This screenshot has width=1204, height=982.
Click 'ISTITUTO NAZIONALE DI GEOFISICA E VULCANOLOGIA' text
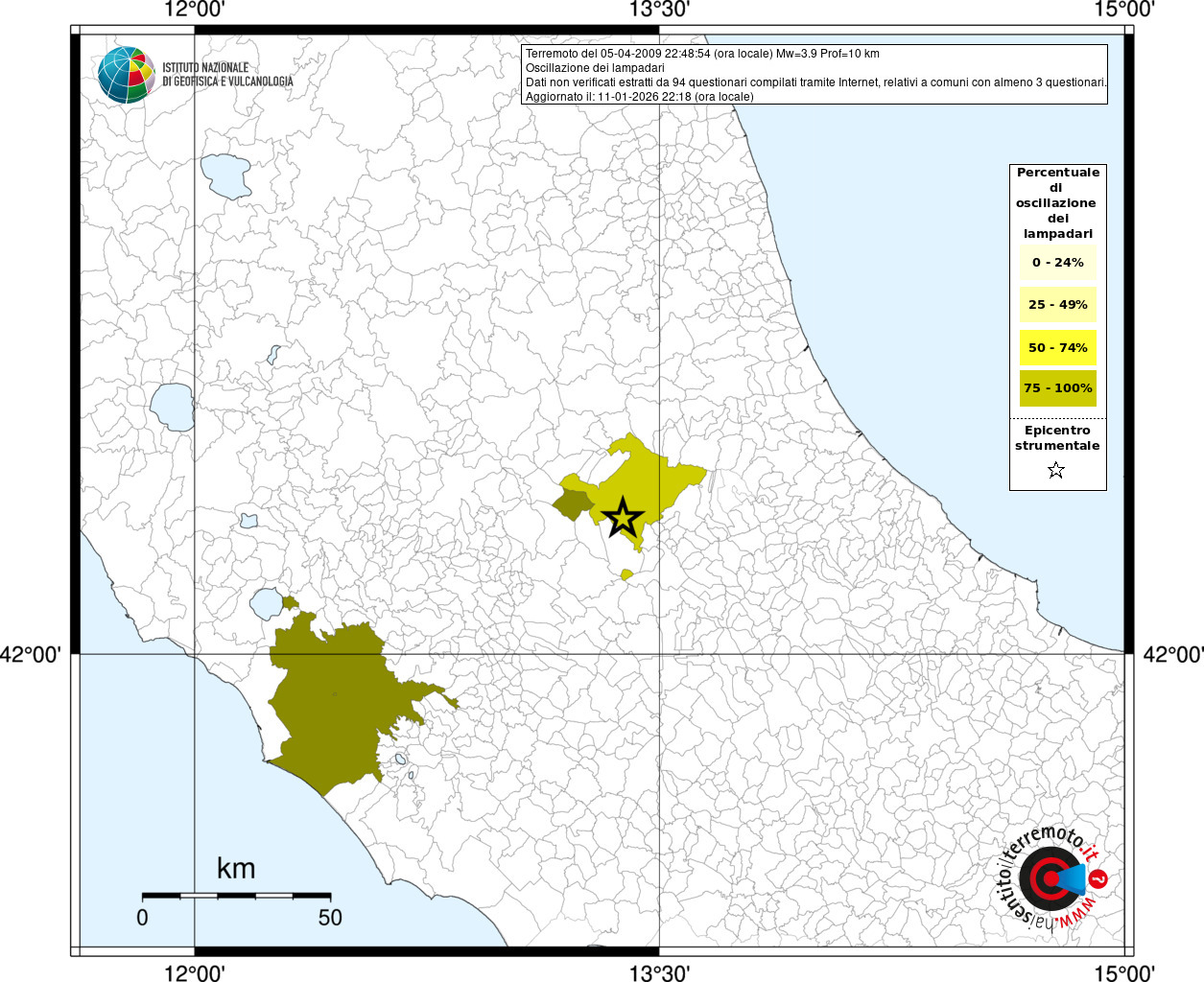click(227, 75)
